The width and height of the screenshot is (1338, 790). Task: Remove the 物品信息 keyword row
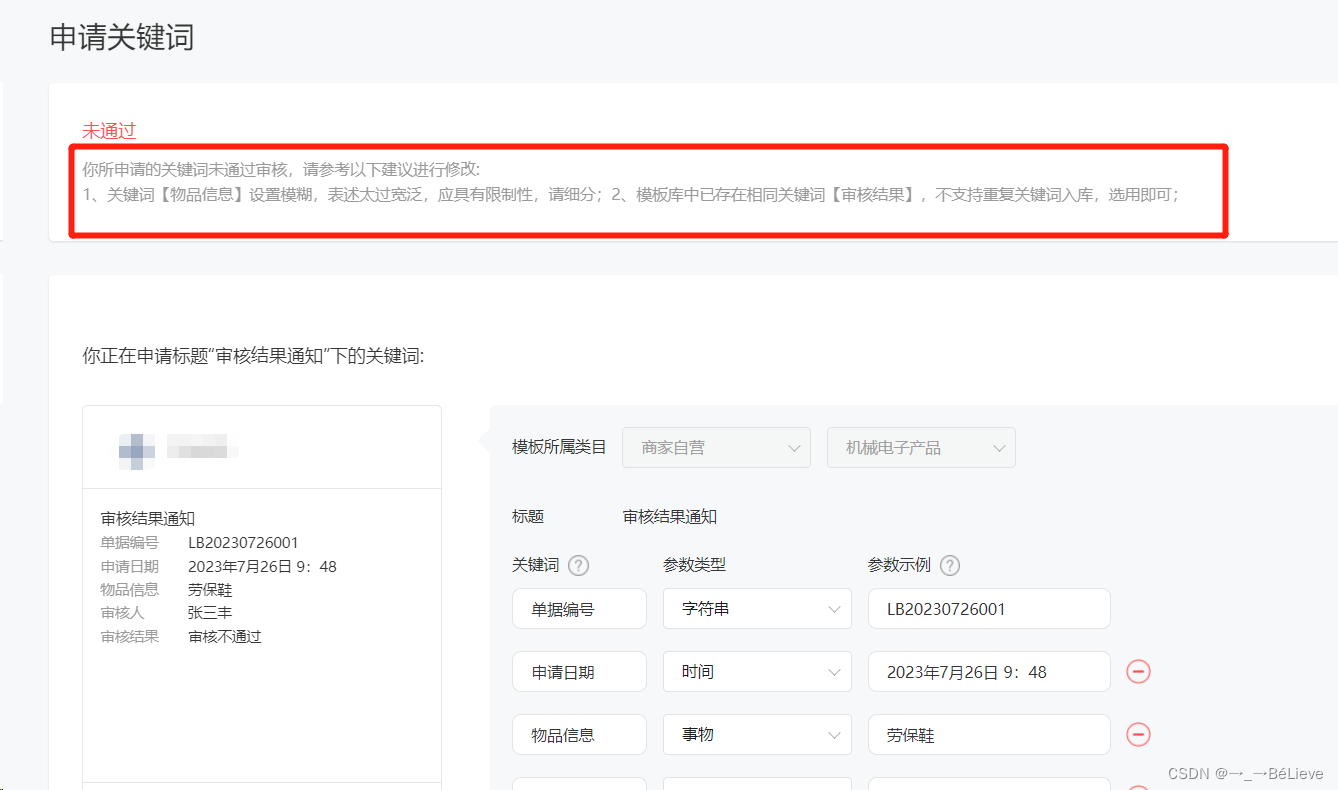[1138, 734]
